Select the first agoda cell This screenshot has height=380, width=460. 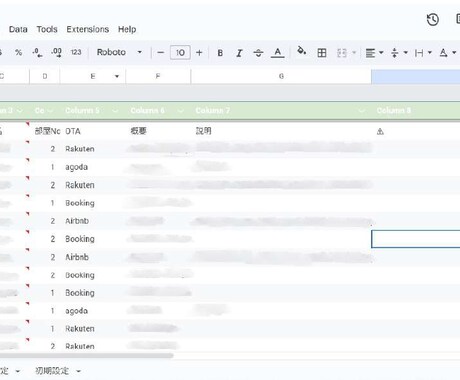pos(76,167)
